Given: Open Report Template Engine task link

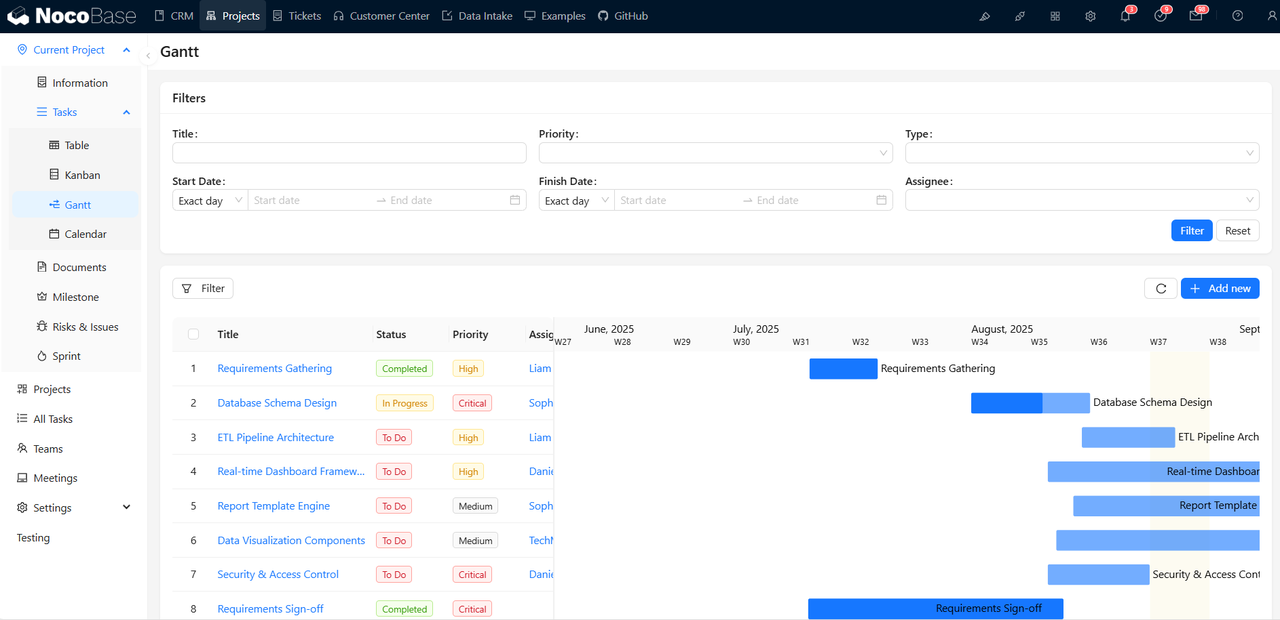Looking at the screenshot, I should [273, 506].
